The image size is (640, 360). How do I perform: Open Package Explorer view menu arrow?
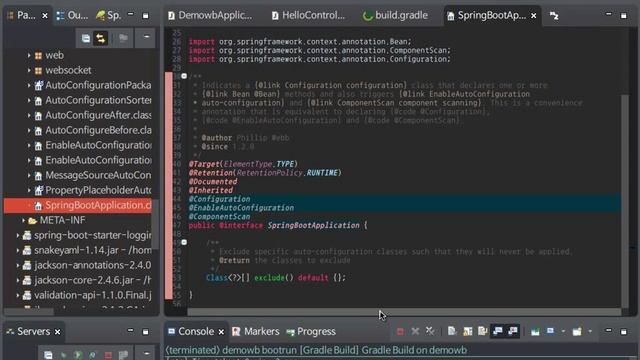pos(146,37)
